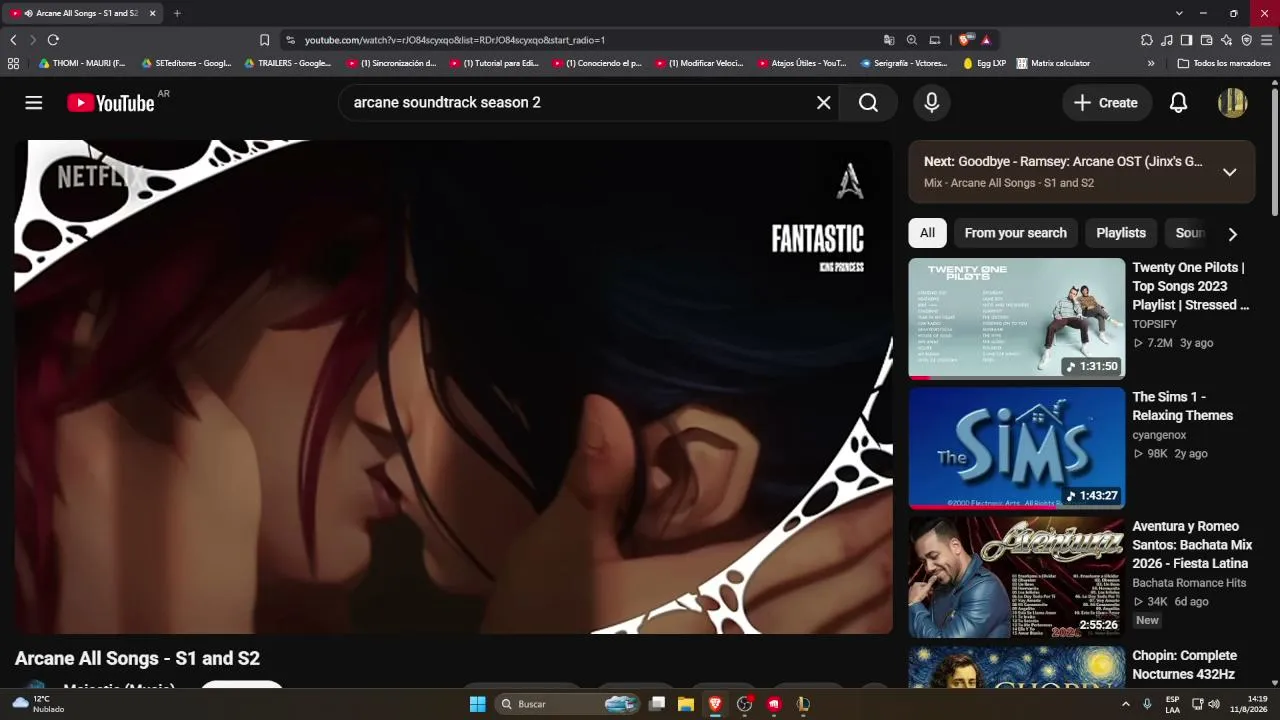Visit the Bachata Romance Hits channel

(1189, 583)
